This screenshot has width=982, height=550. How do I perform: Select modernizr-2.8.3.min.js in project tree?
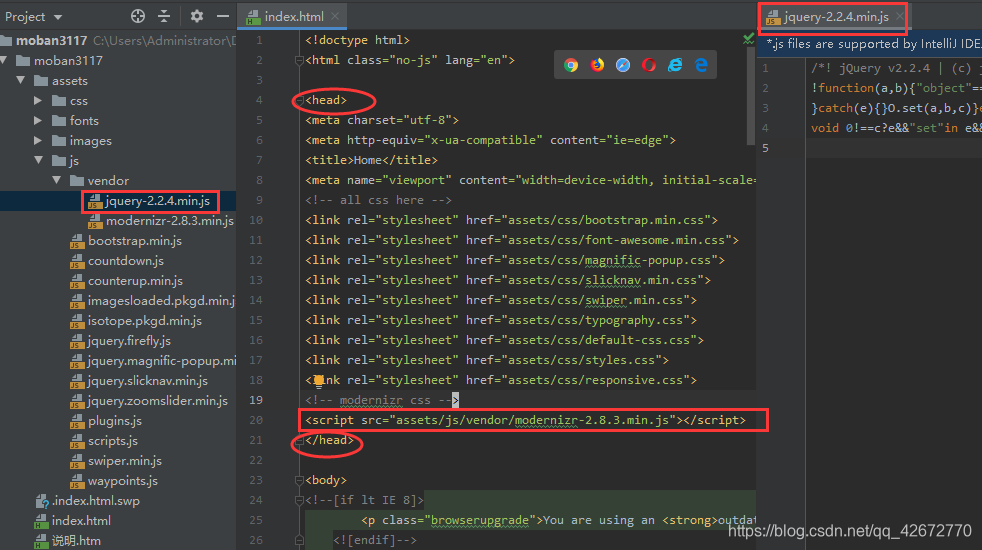(162, 221)
